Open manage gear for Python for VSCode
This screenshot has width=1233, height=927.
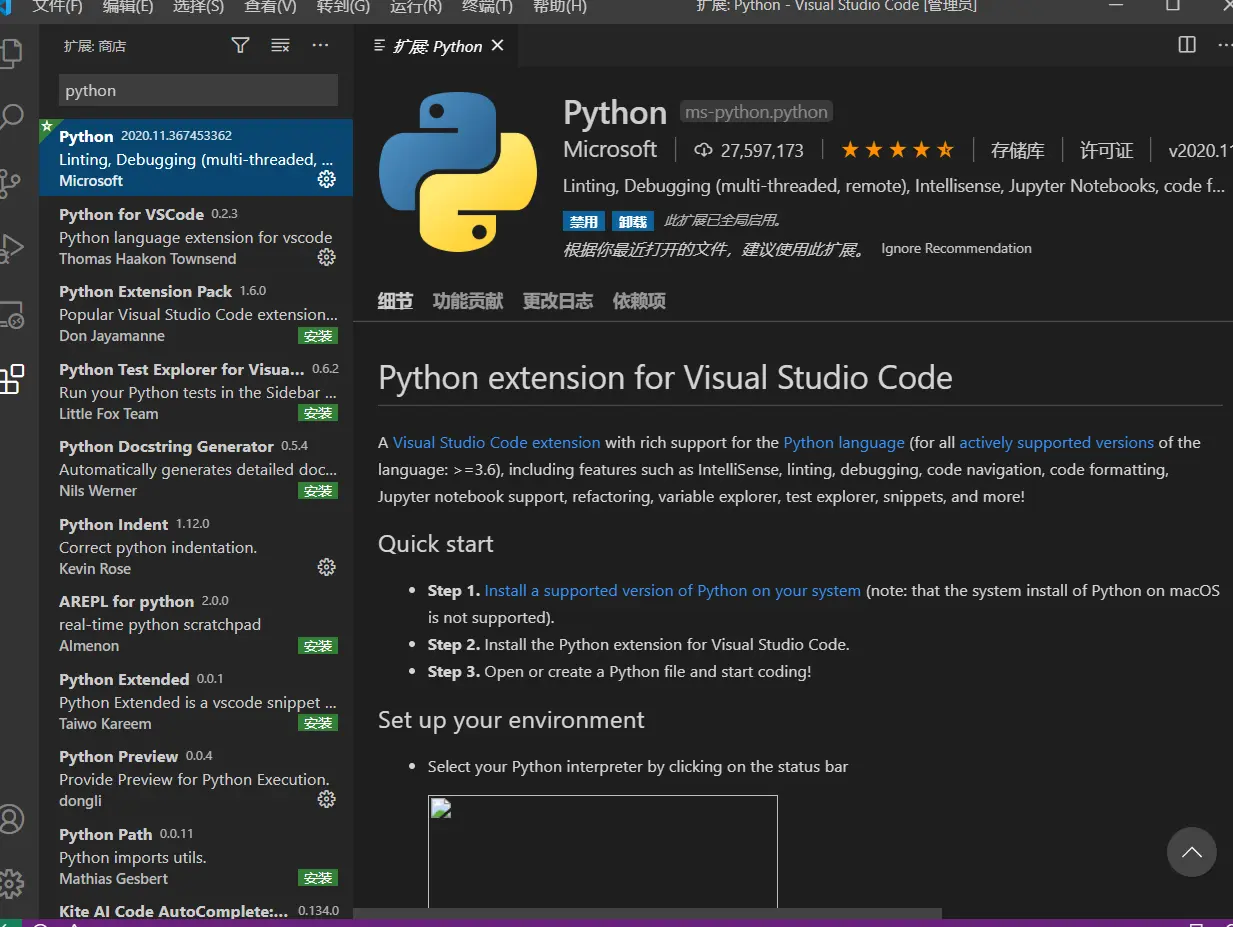pyautogui.click(x=326, y=257)
